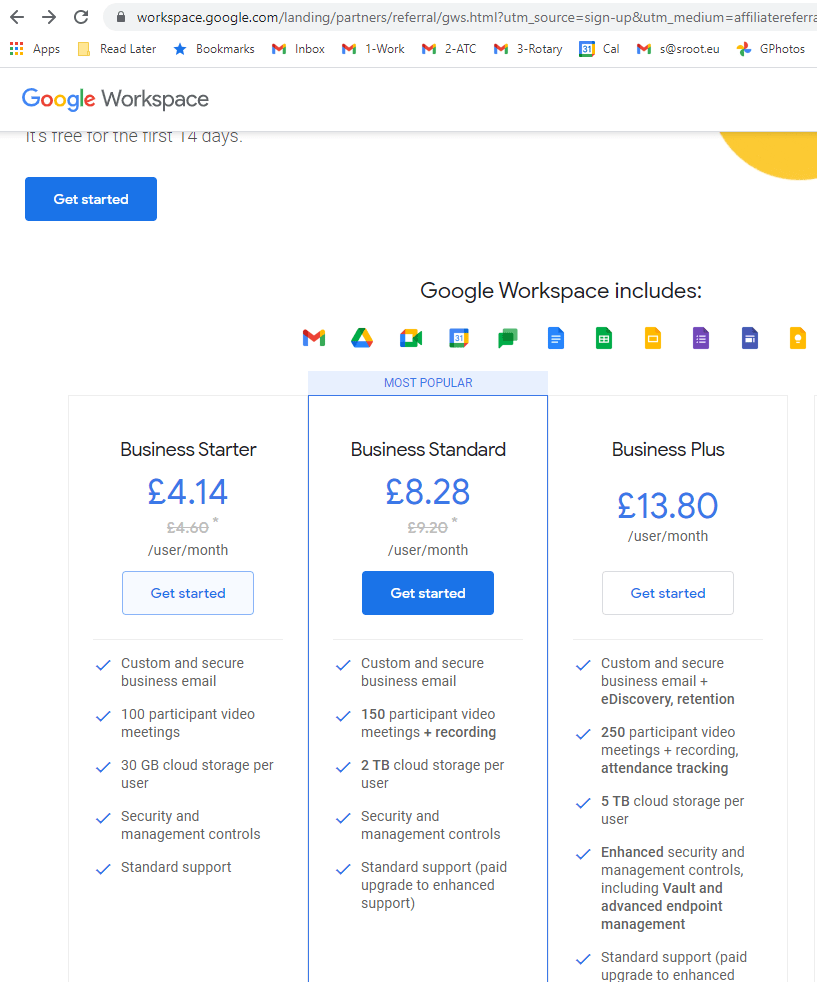Viewport: 817px width, 982px height.
Task: Click the £13.80 price
Action: click(x=667, y=506)
